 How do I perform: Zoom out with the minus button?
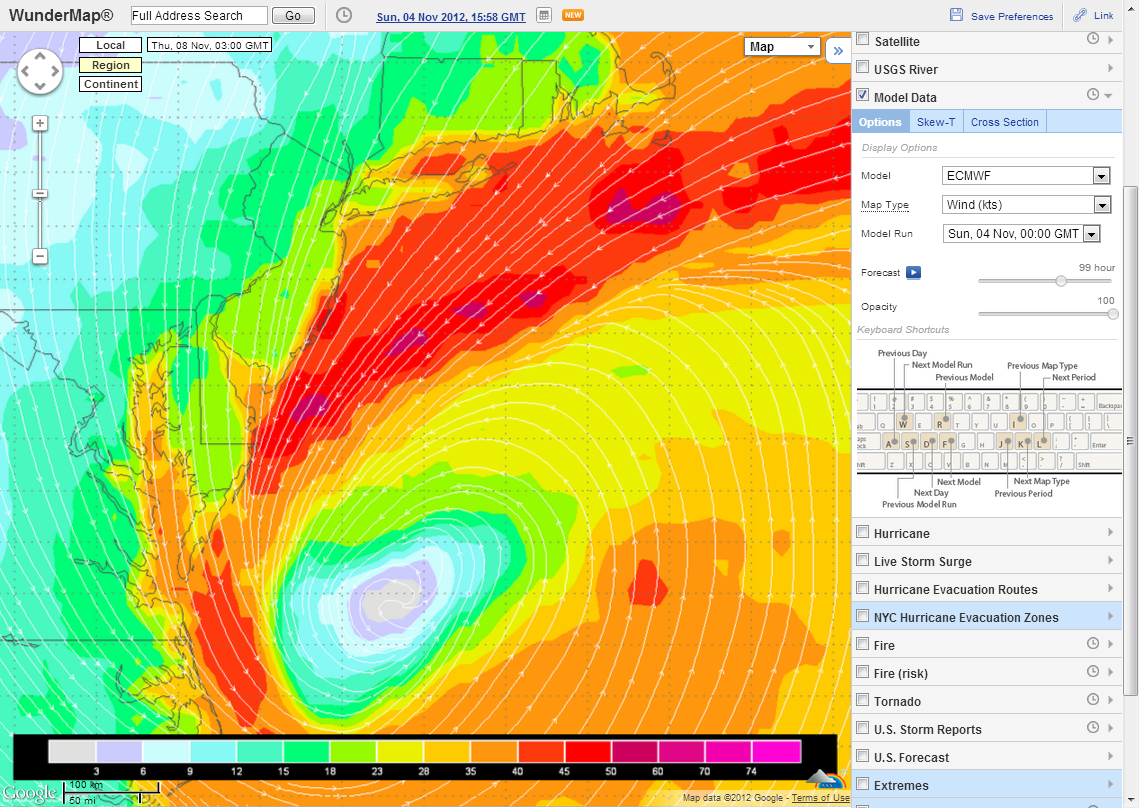click(40, 256)
